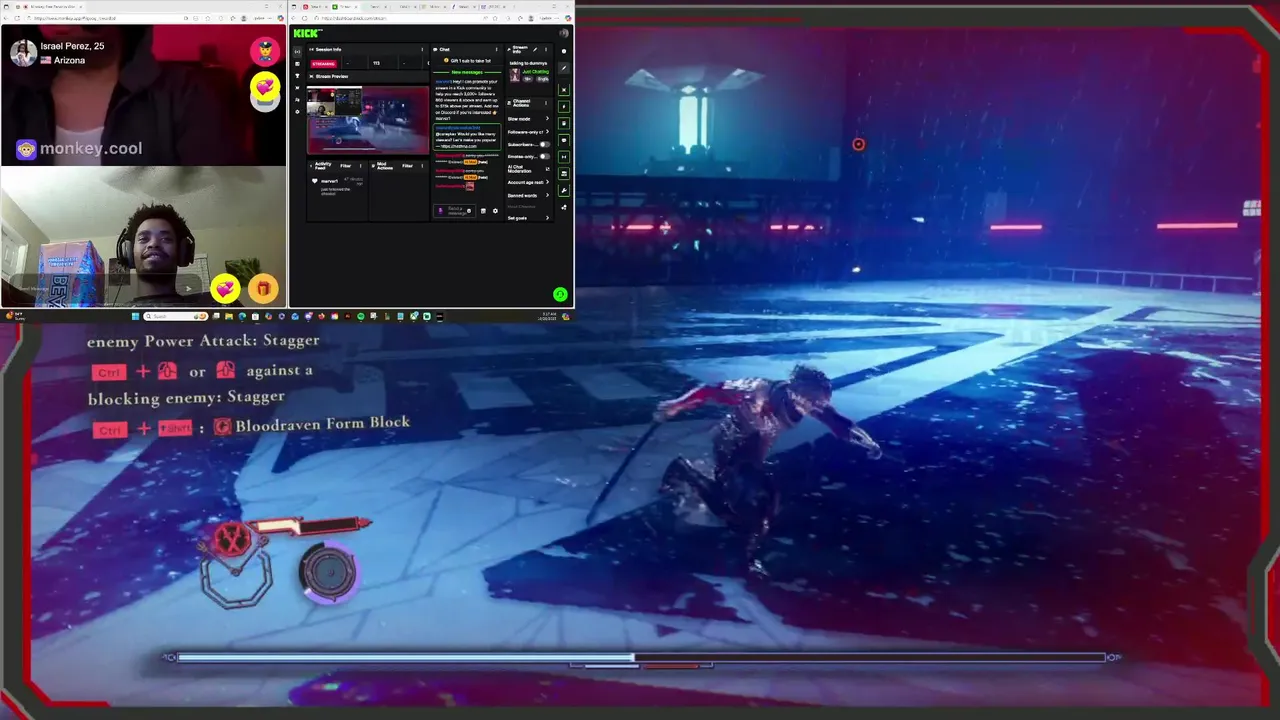Open the Spotify icon on the taskbar
This screenshot has width=1280, height=720.
[360, 316]
